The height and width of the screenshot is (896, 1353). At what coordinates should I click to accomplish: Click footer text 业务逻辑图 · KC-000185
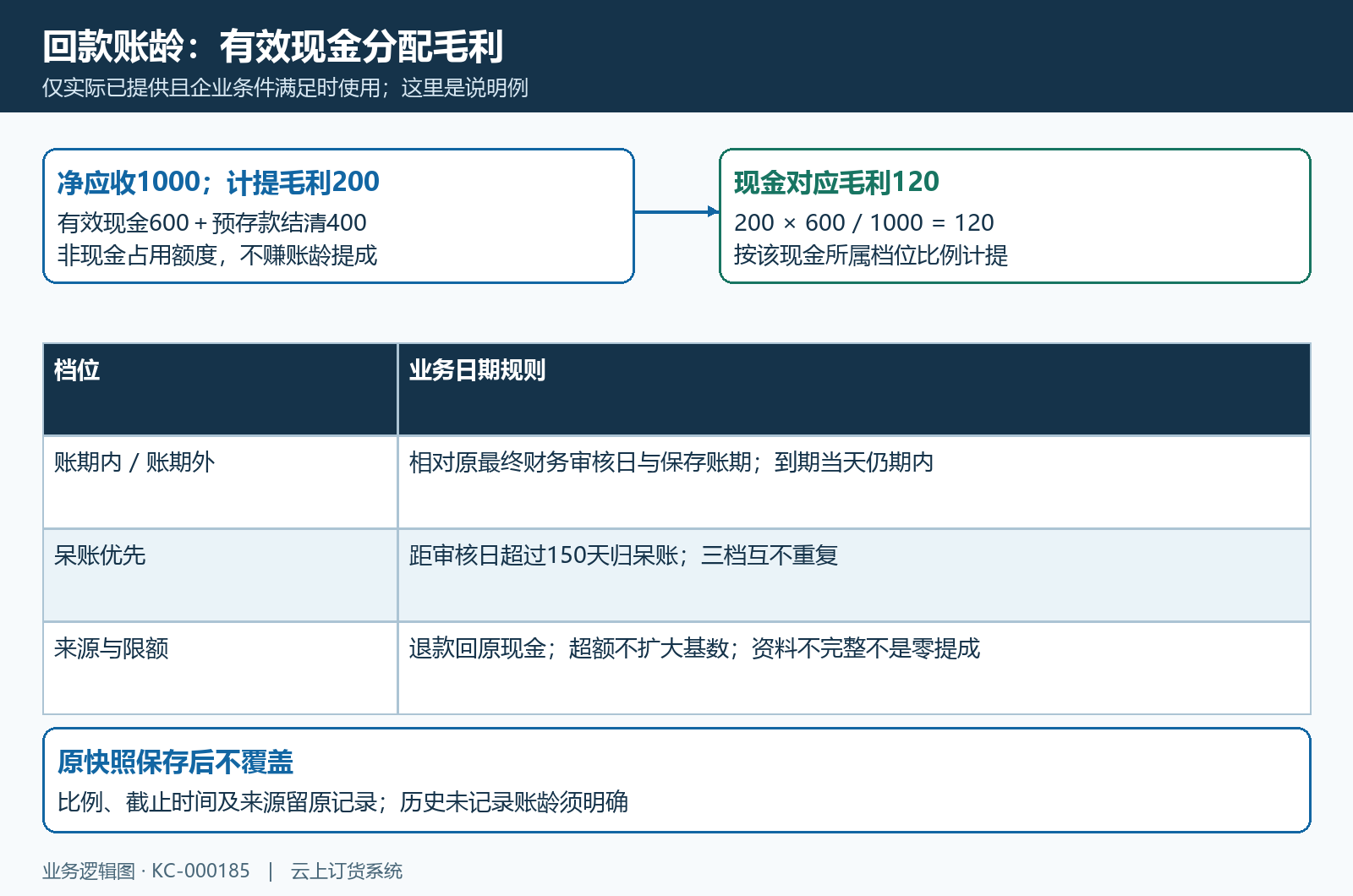(146, 871)
